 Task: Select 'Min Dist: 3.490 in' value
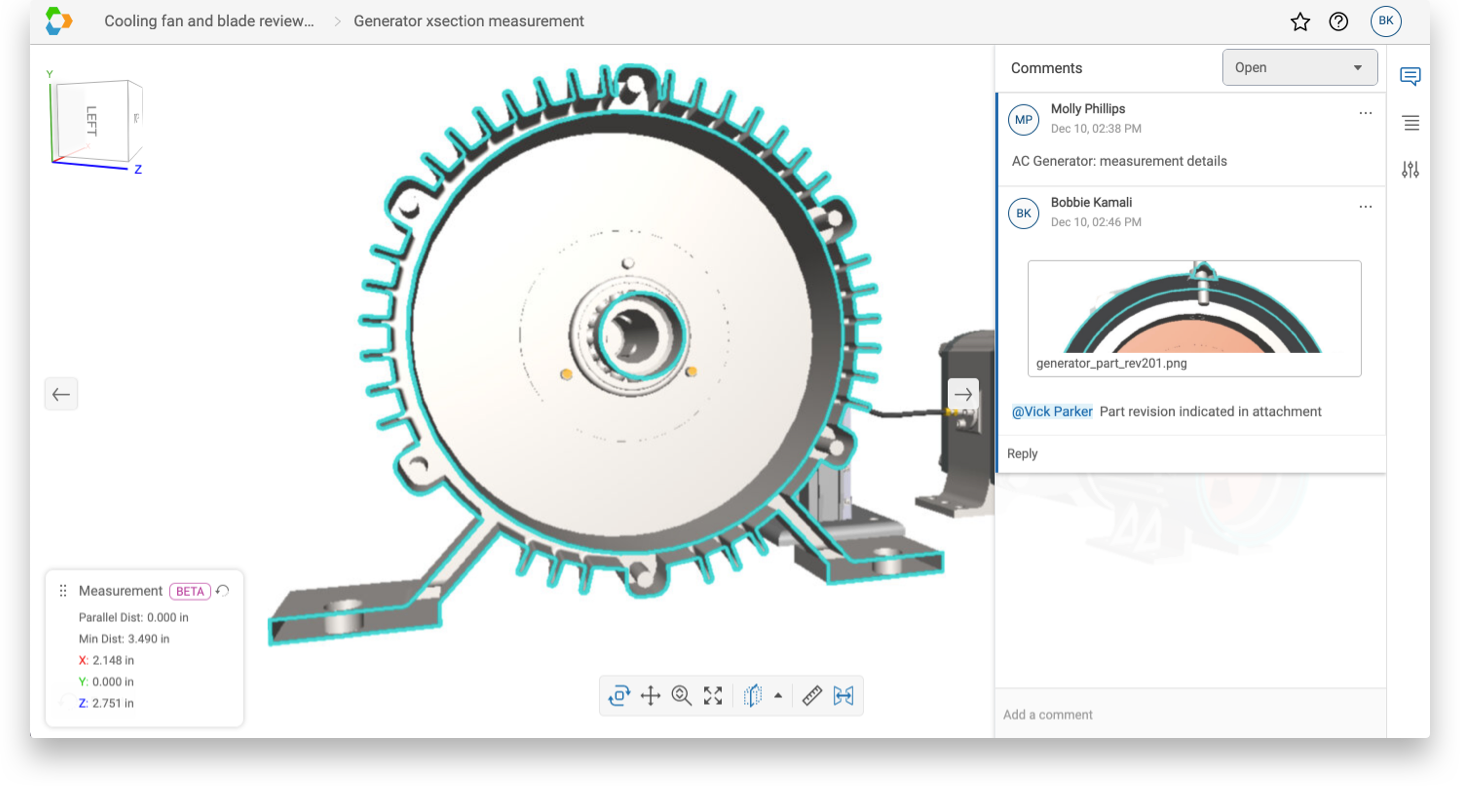(124, 638)
